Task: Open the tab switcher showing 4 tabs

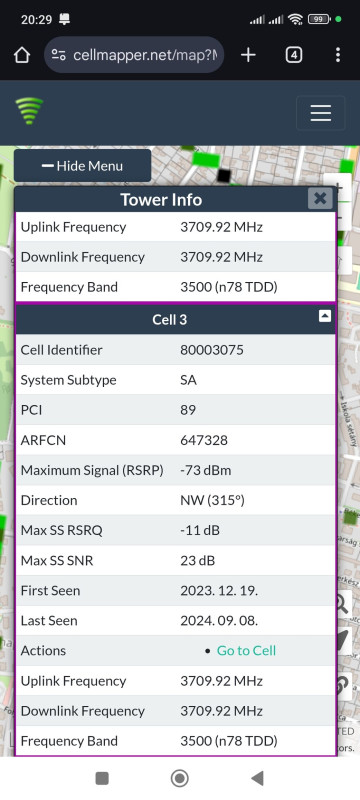Action: tap(294, 55)
